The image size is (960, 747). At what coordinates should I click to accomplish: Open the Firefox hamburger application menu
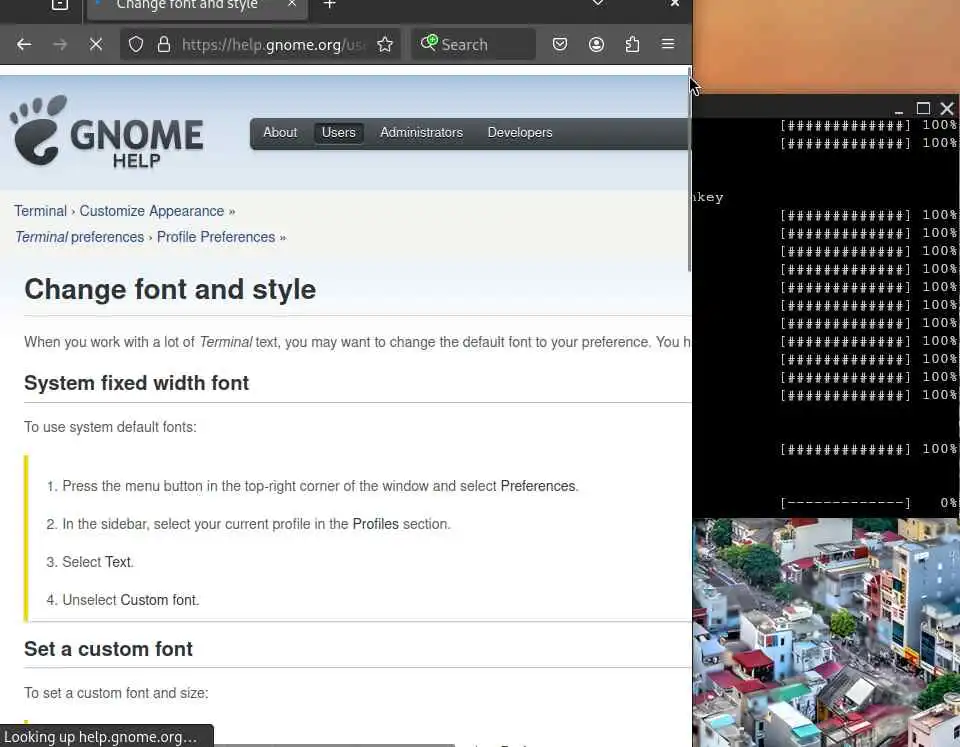668,44
